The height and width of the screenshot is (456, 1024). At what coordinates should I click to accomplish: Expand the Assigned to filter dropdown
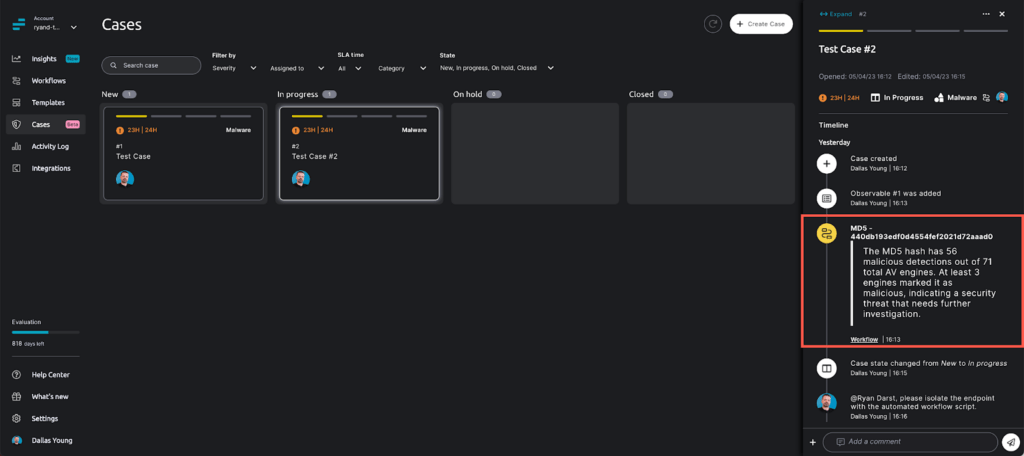pos(297,68)
